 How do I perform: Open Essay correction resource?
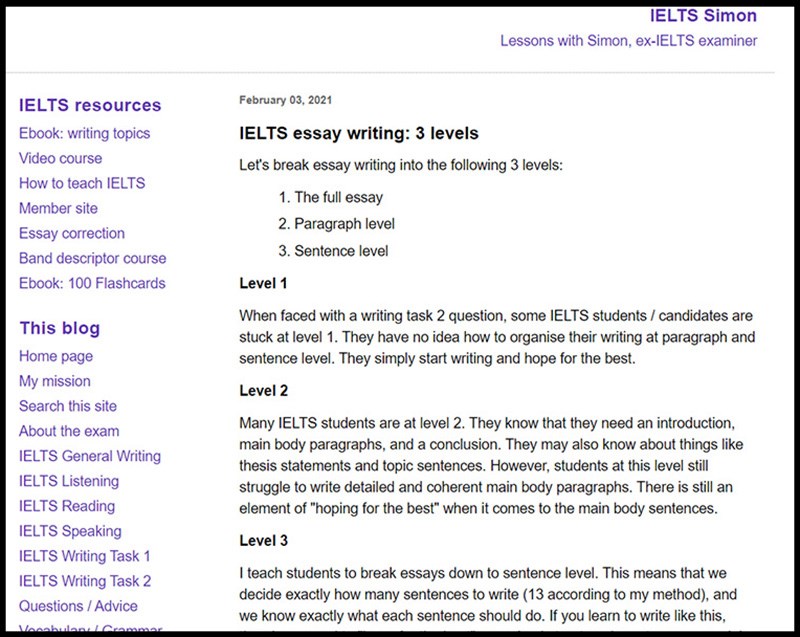[72, 233]
